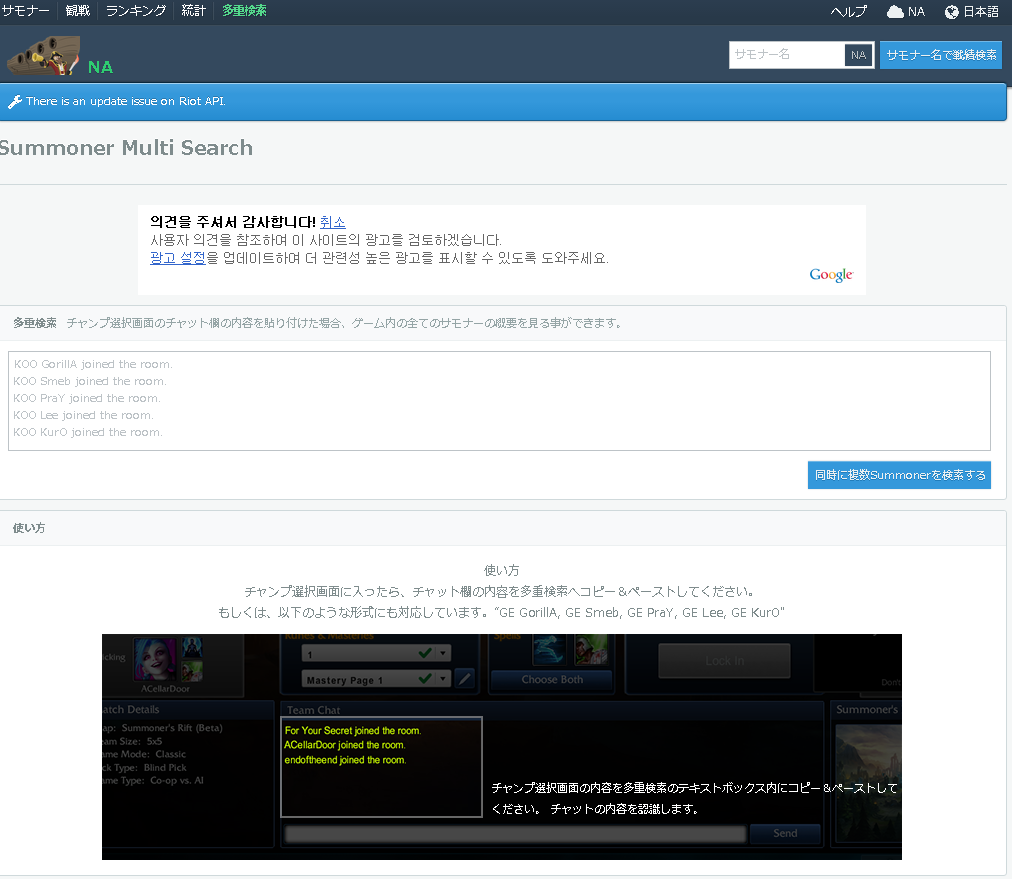This screenshot has height=879, width=1012.
Task: Click the Google logo in the ad
Action: tap(831, 275)
